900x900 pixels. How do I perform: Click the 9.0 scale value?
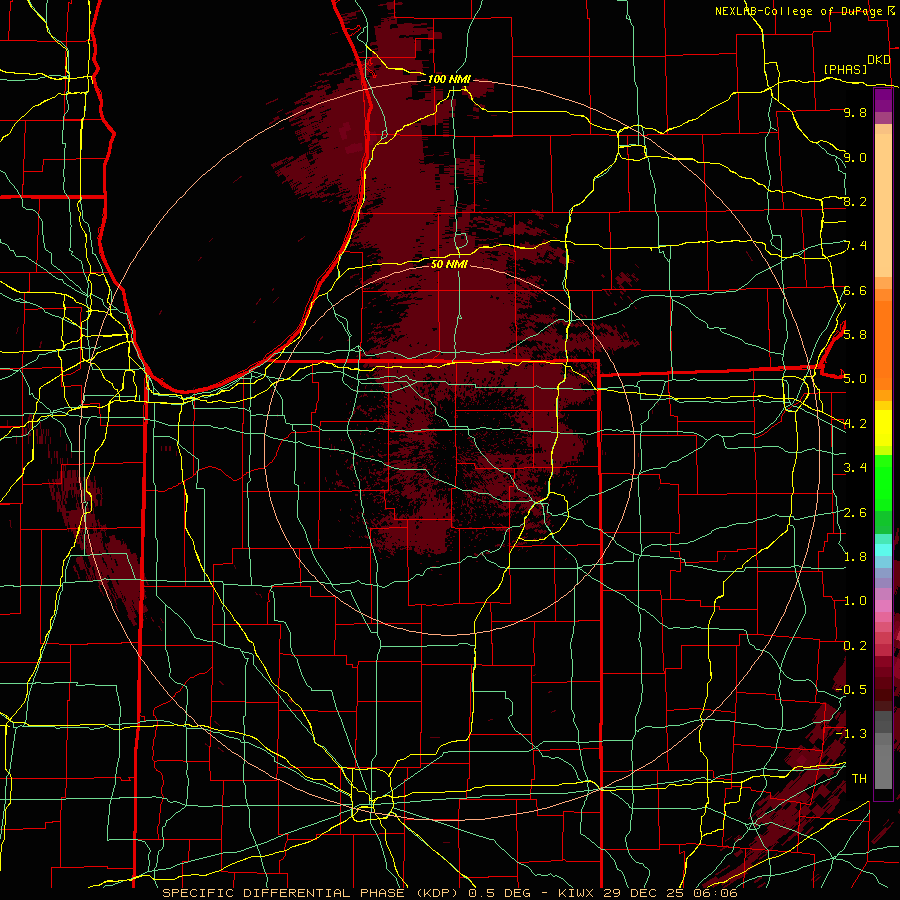[855, 157]
